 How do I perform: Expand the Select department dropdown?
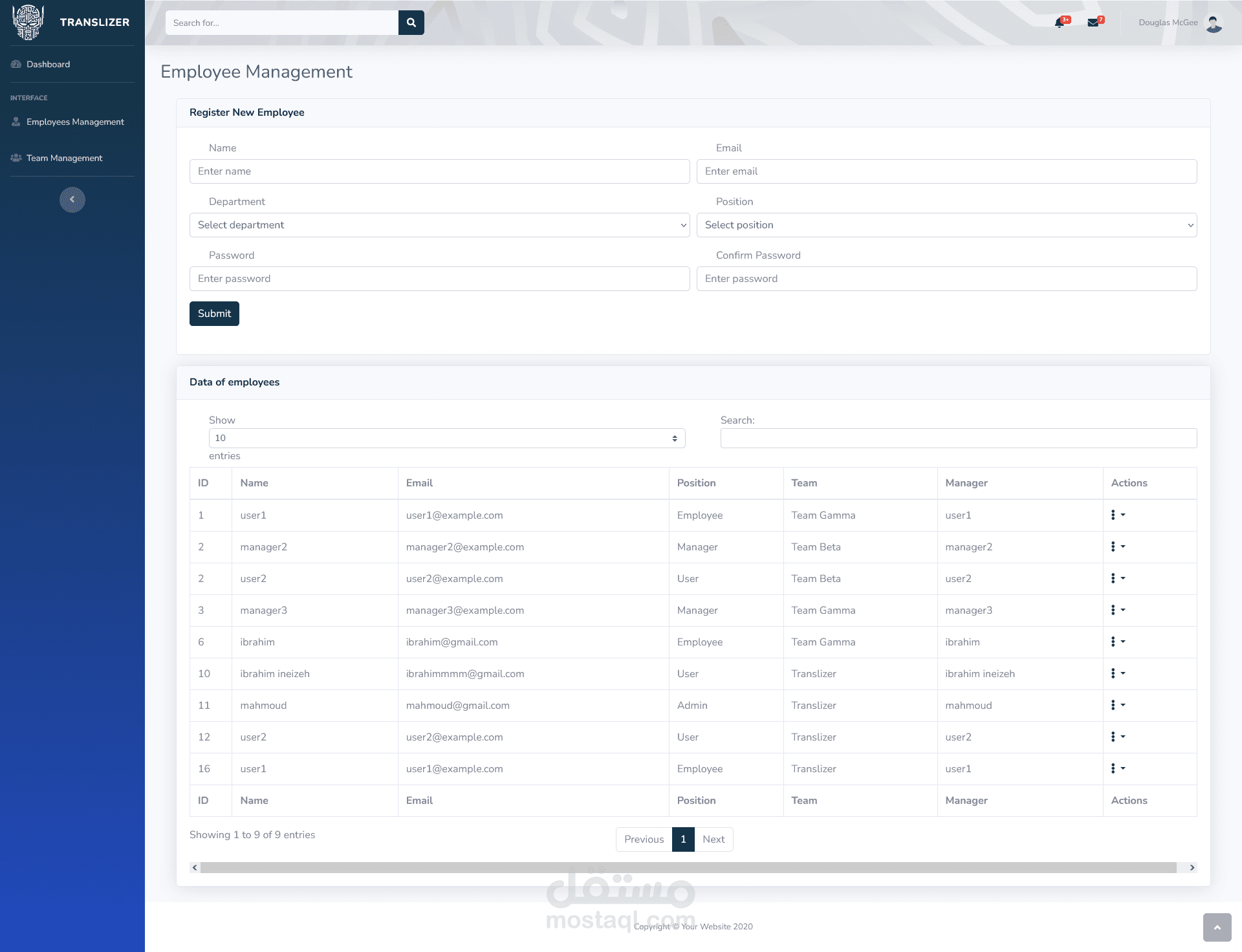tap(439, 225)
